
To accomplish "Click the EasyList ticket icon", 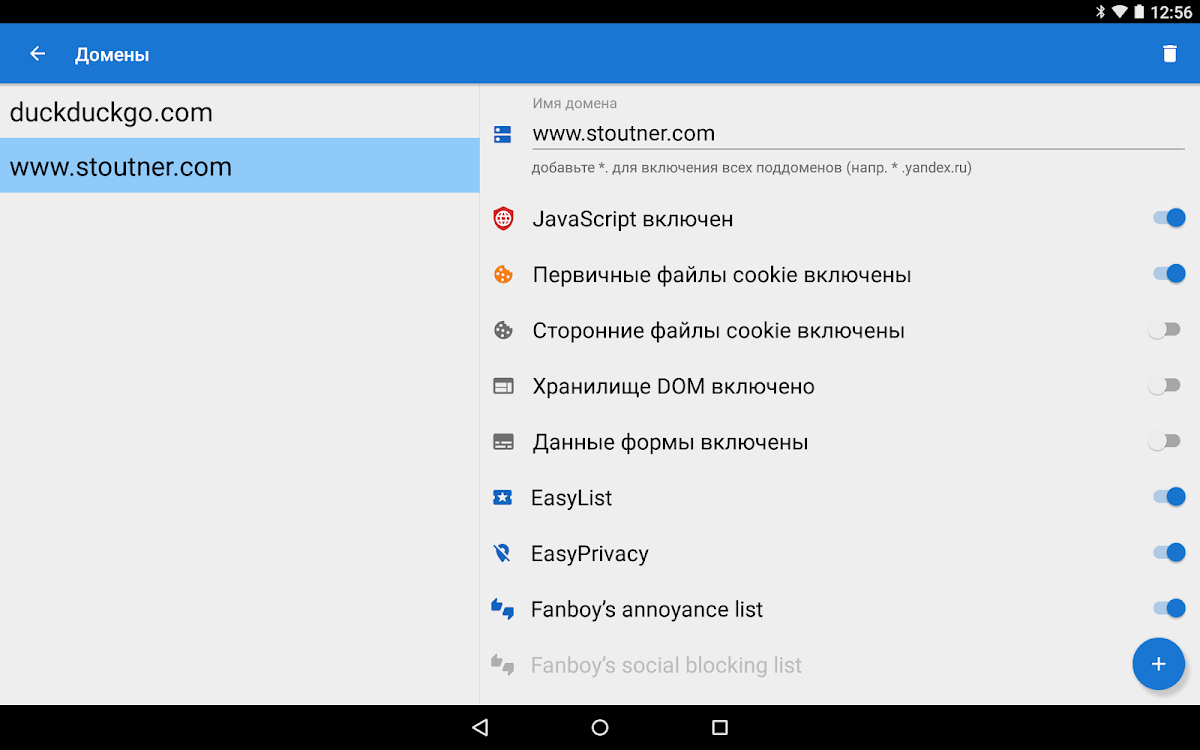I will click(503, 497).
